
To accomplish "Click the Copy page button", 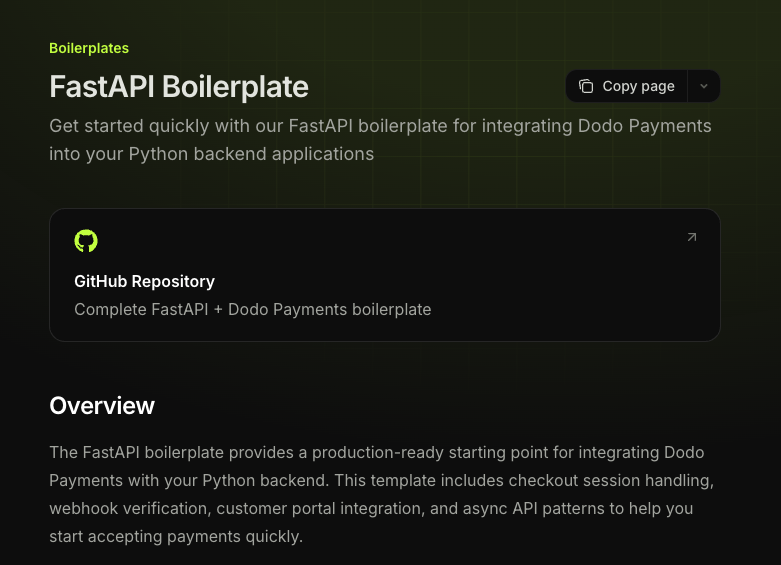I will pyautogui.click(x=627, y=86).
